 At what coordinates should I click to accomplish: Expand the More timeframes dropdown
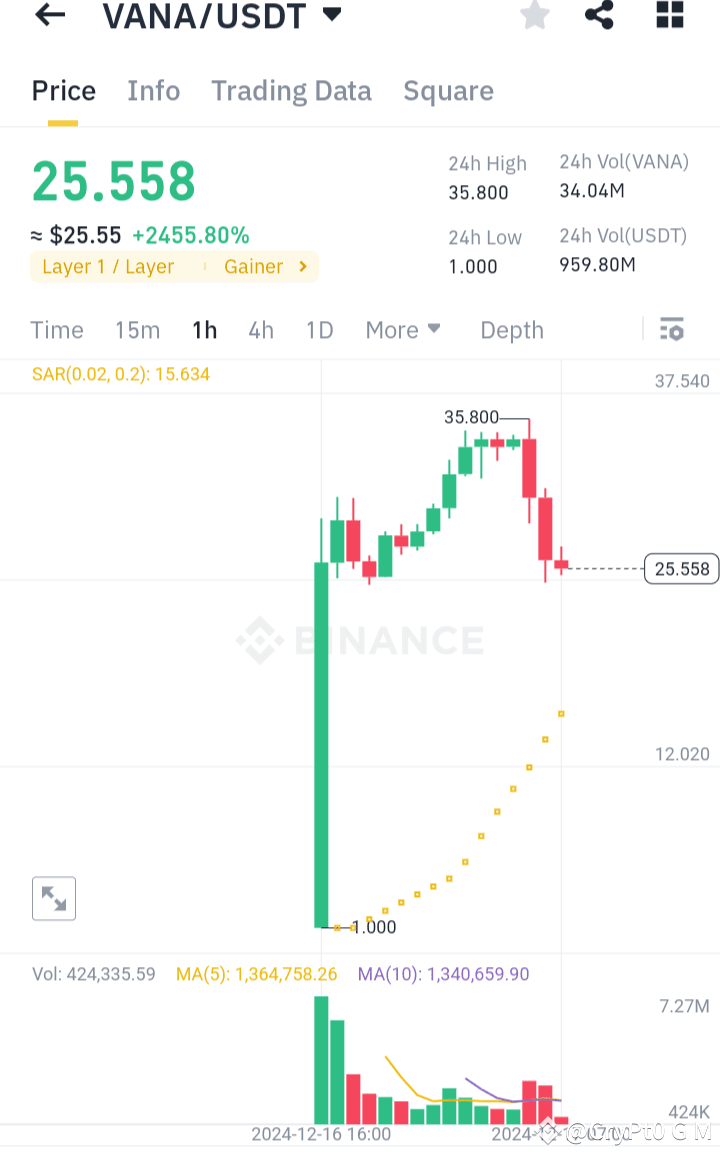(x=403, y=329)
